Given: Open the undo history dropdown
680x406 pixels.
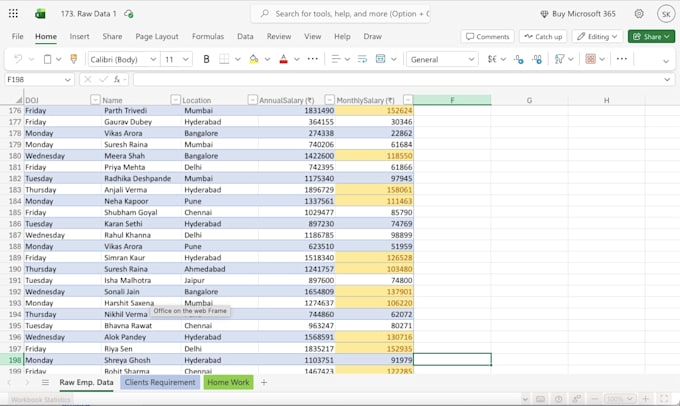Looking at the screenshot, I should point(31,59).
